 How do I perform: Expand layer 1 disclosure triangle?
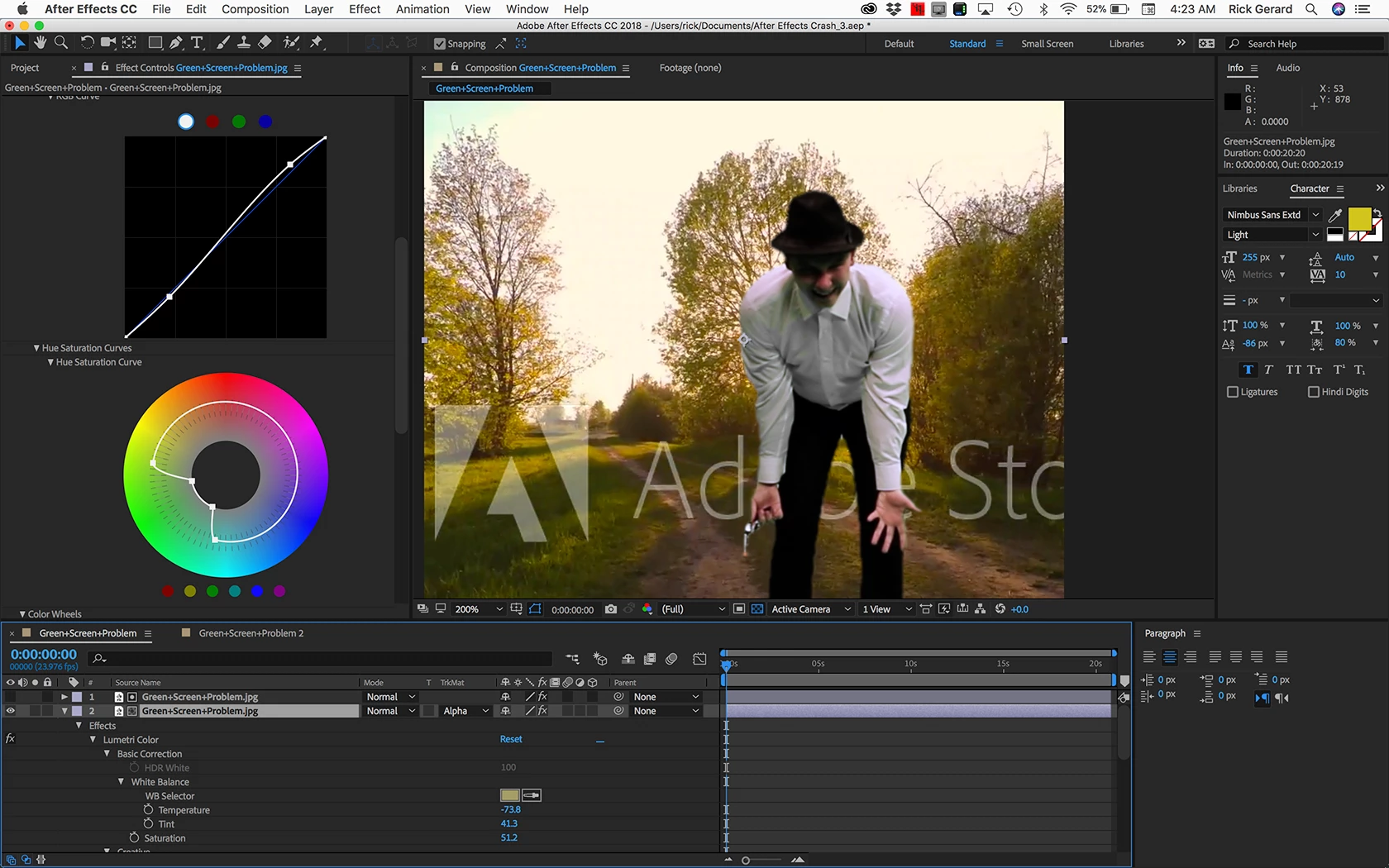[64, 697]
